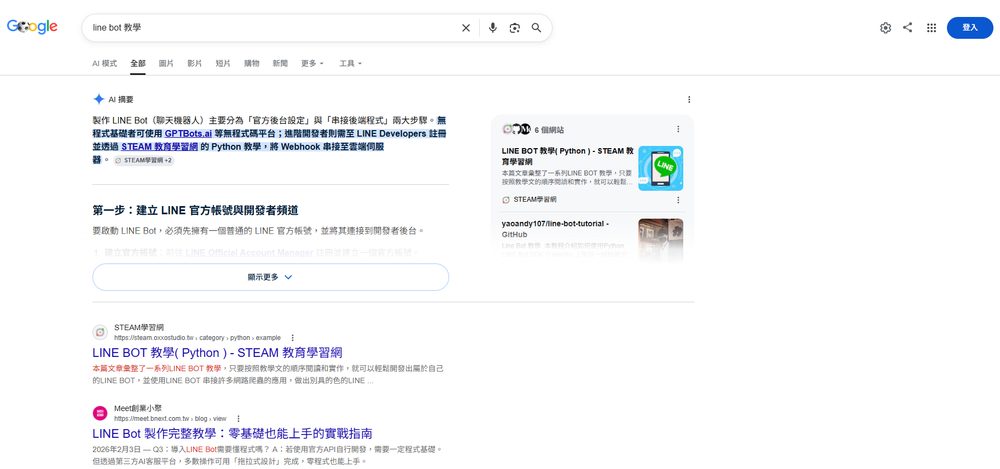Click the Google logo

point(32,27)
